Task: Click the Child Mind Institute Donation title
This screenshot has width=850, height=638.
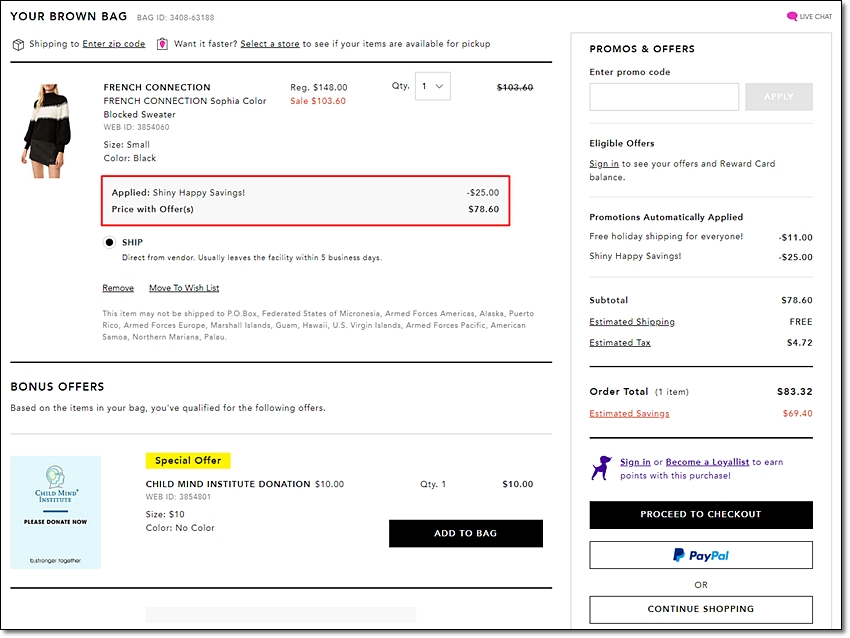Action: pyautogui.click(x=228, y=484)
